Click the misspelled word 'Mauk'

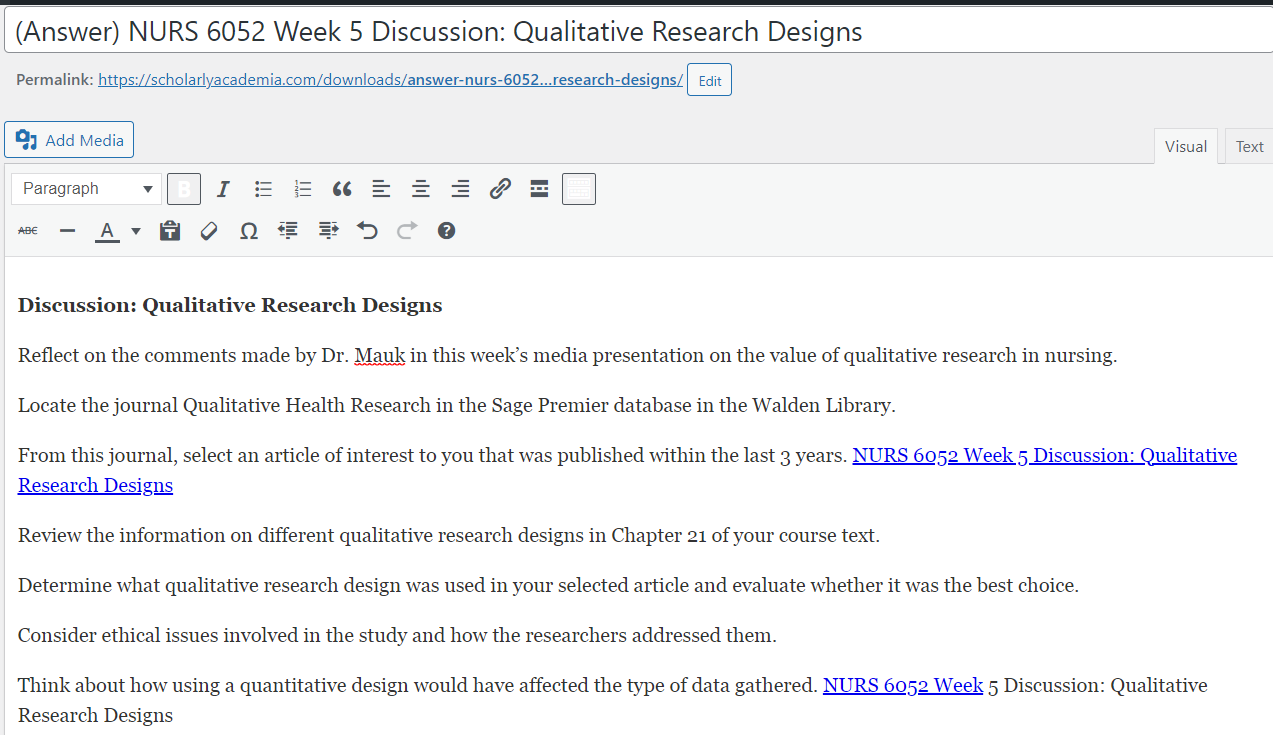point(380,356)
